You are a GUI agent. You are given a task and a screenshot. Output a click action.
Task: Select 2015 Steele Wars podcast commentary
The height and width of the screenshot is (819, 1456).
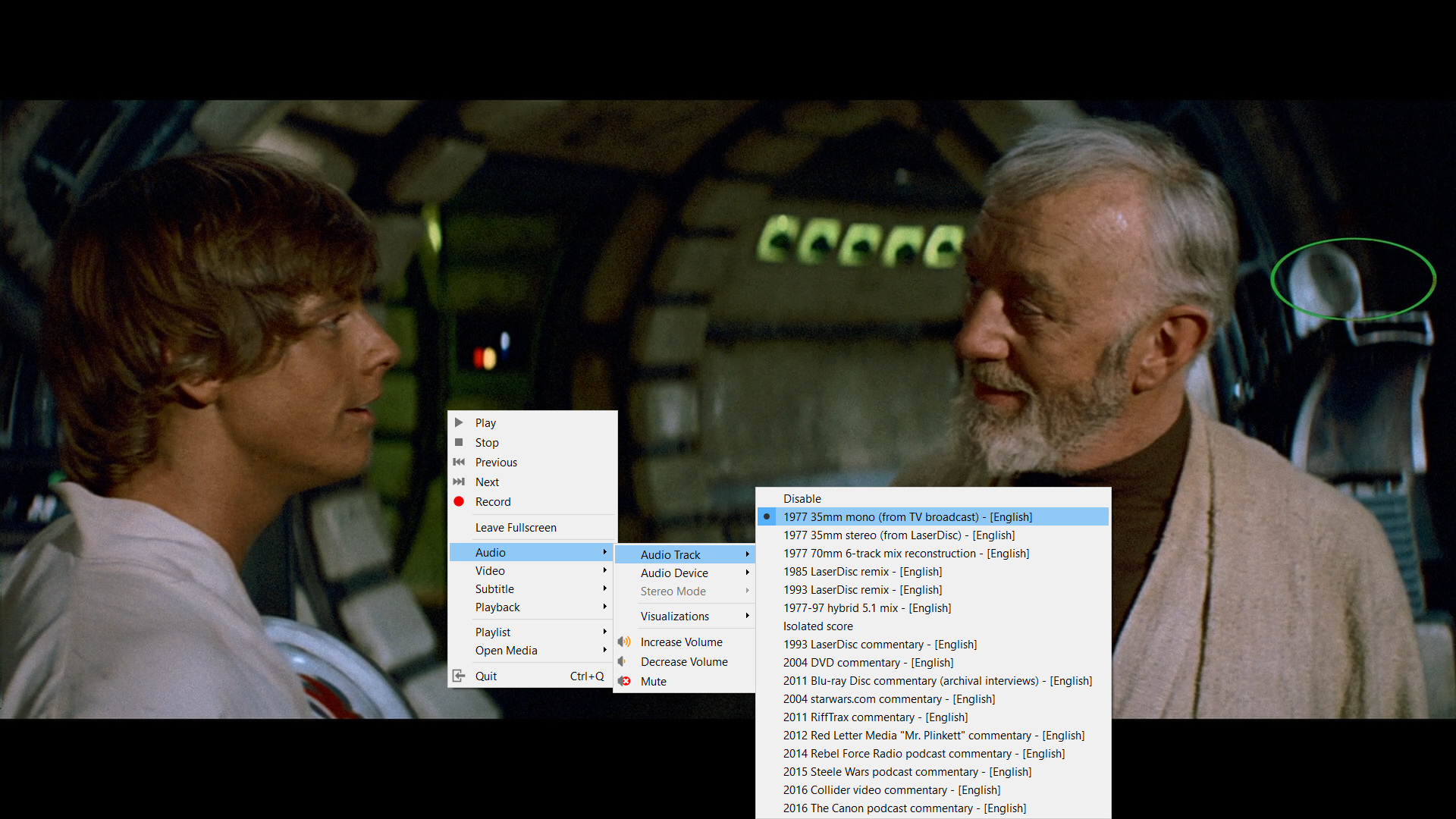tap(933, 771)
